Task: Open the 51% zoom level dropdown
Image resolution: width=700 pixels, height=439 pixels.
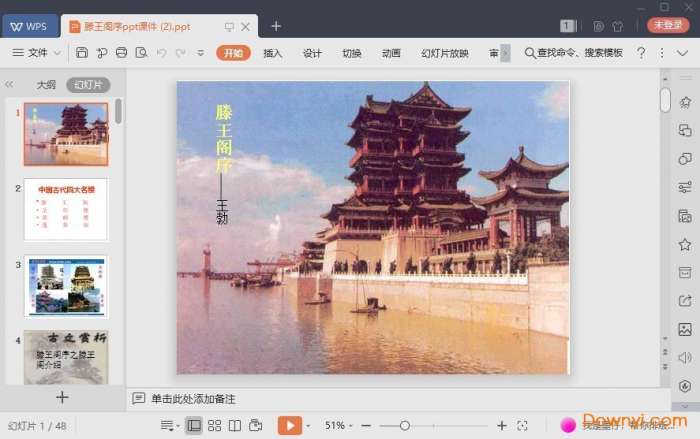Action: pos(338,426)
